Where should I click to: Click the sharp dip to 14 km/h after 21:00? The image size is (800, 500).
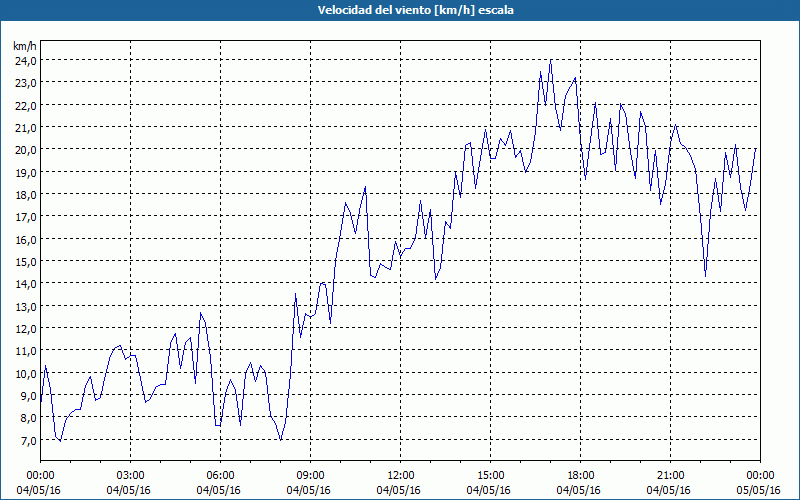click(706, 276)
